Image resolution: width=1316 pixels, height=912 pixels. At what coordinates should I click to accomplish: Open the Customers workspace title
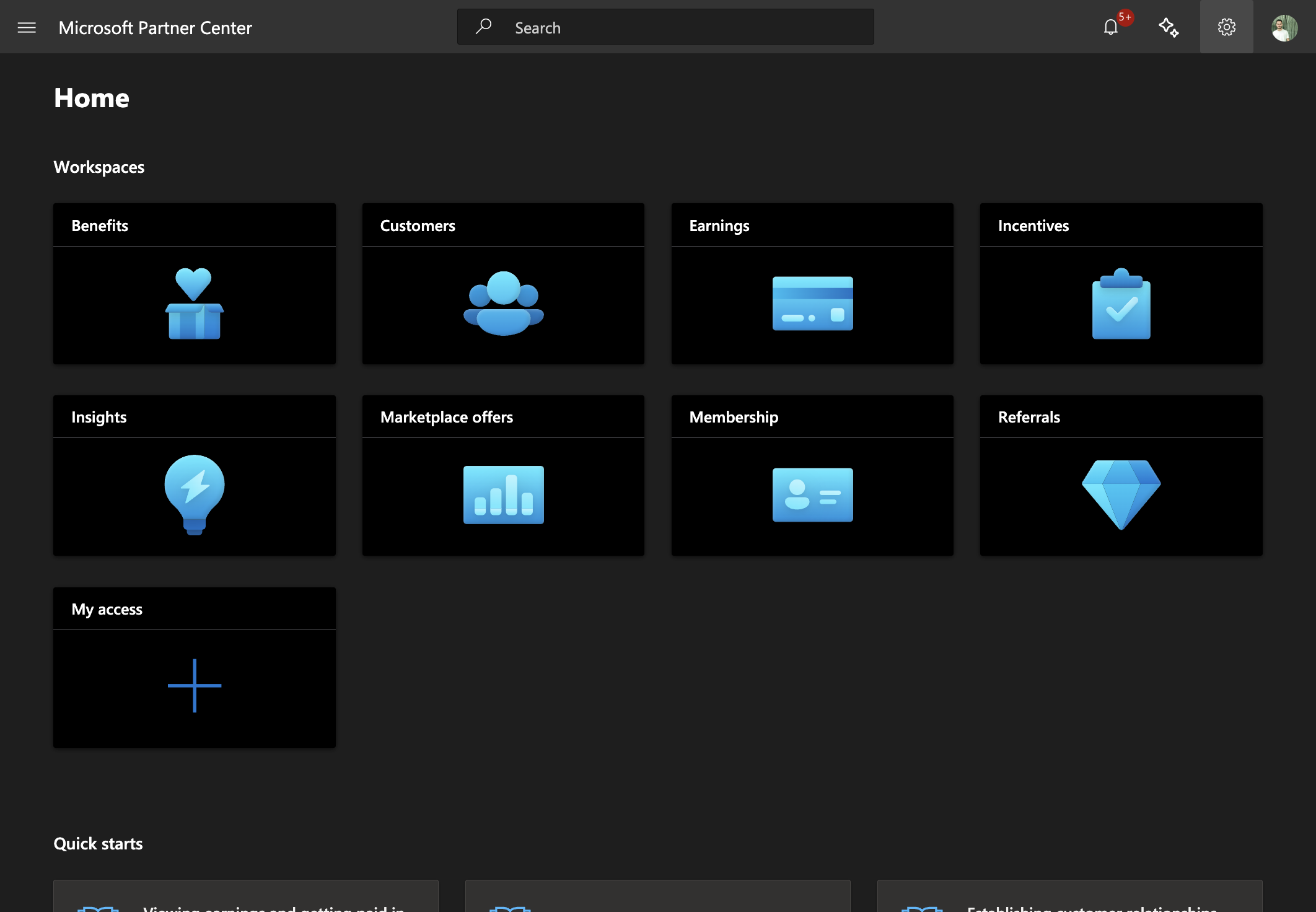coord(418,226)
